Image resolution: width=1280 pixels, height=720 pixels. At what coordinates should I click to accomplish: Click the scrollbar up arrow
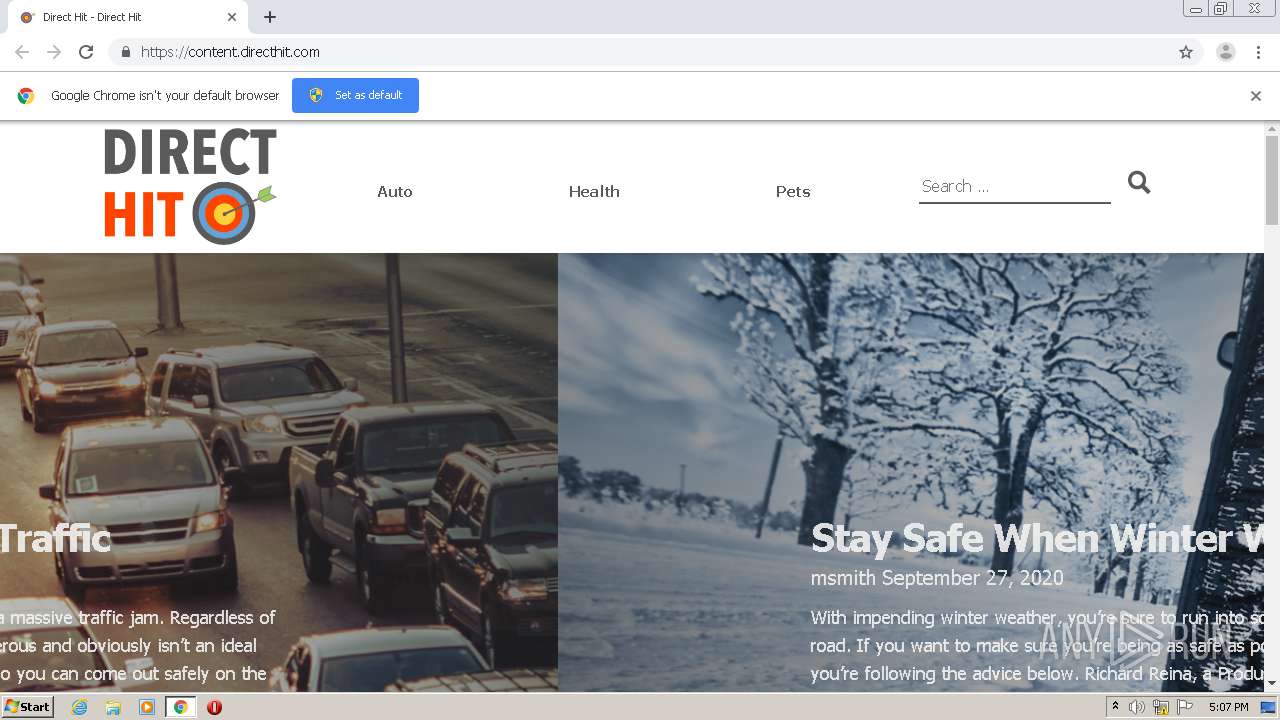pos(1272,129)
